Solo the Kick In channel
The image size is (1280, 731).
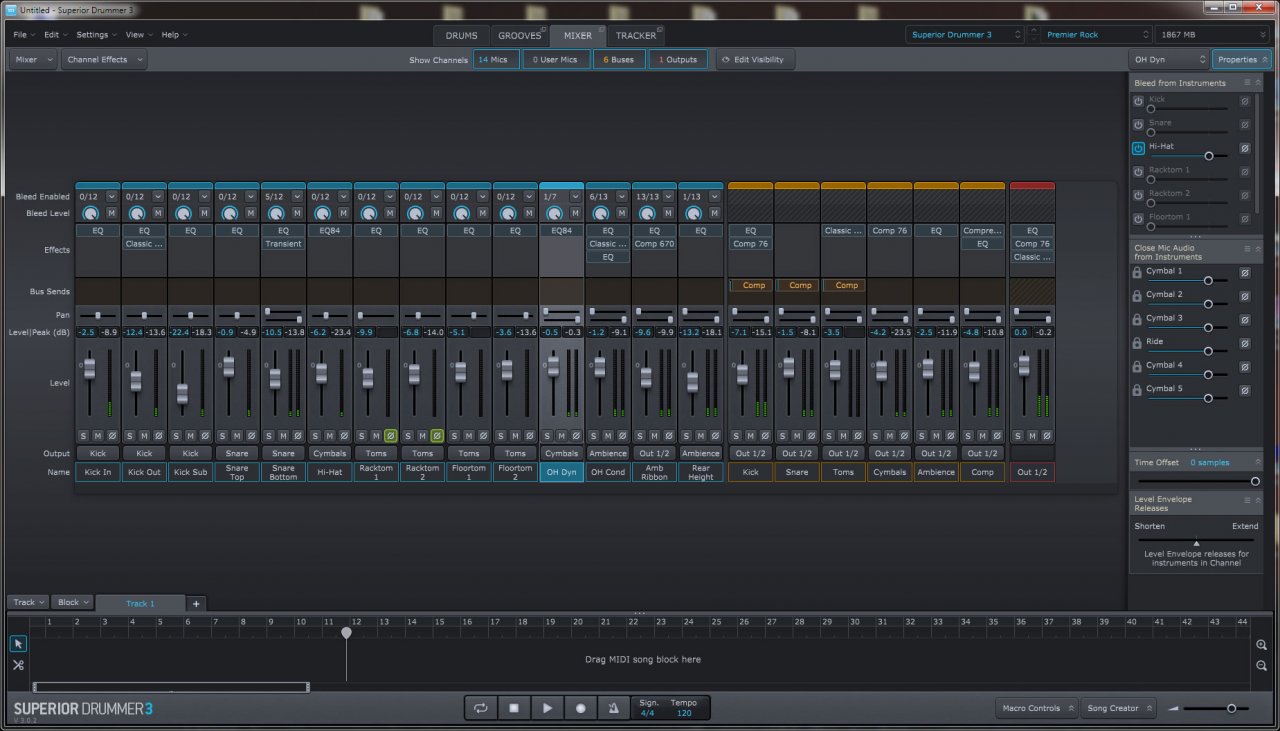point(82,436)
